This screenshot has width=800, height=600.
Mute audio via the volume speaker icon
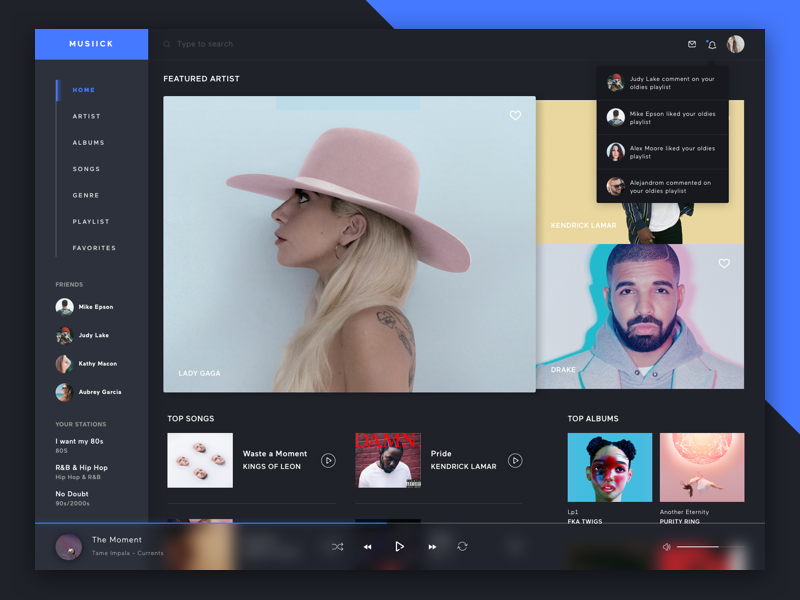666,547
